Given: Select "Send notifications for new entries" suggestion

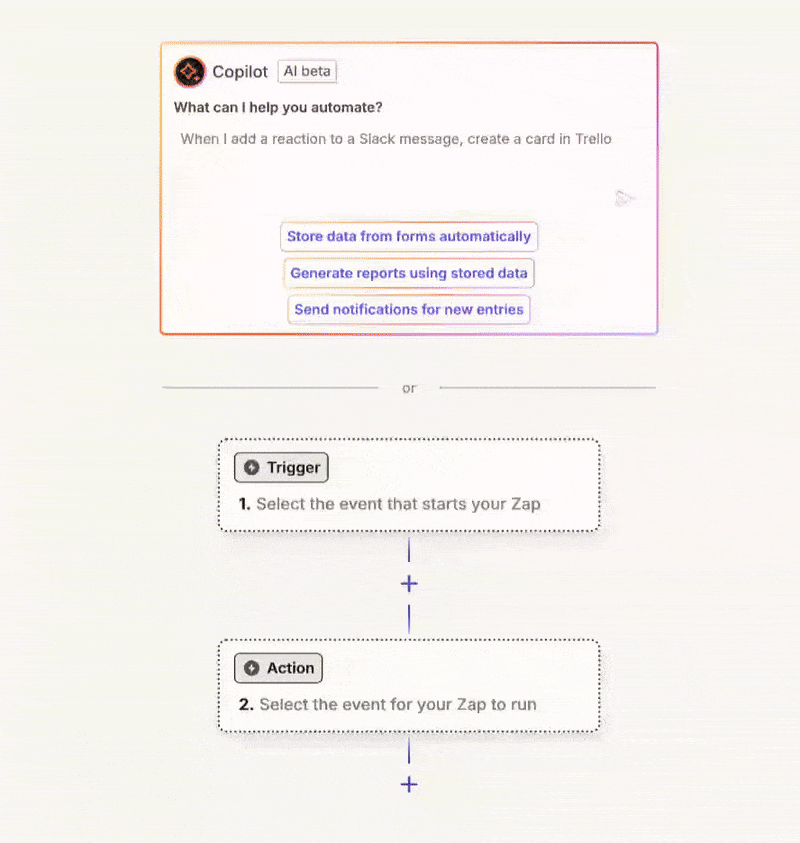Looking at the screenshot, I should [x=409, y=310].
